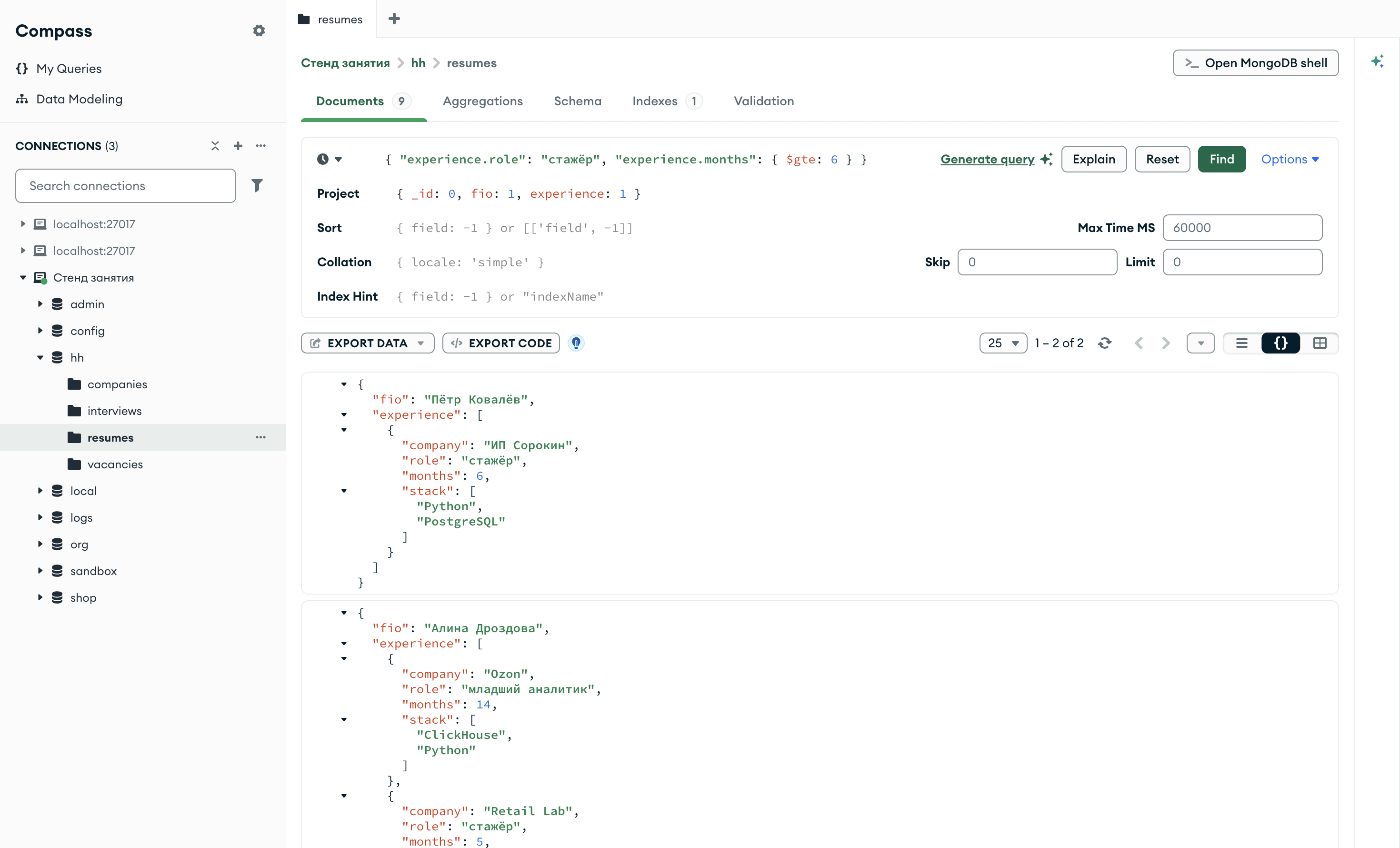The image size is (1400, 848).
Task: Collapse the hh database
Action: tap(40, 357)
